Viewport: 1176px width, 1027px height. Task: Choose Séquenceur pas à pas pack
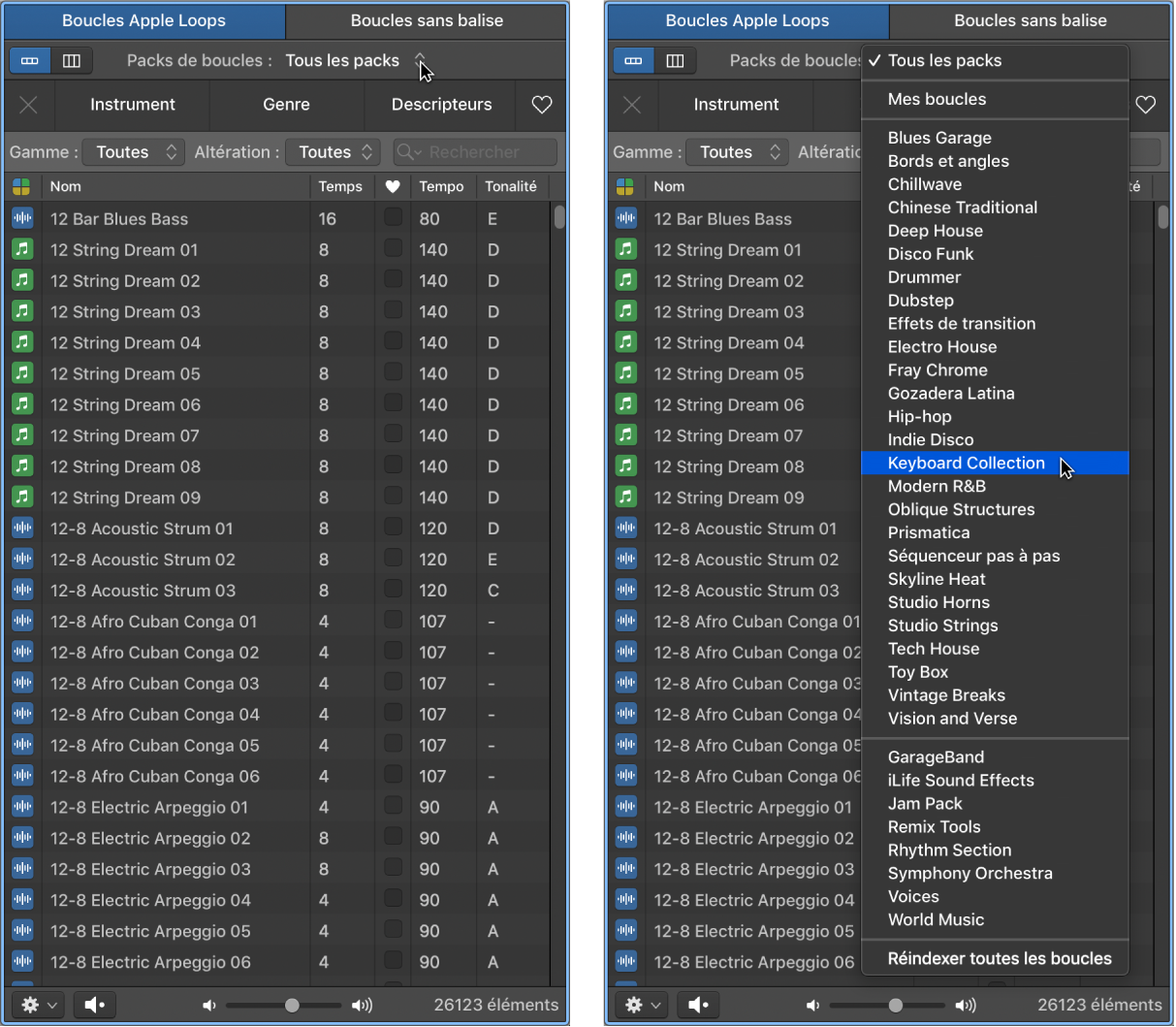[x=995, y=556]
